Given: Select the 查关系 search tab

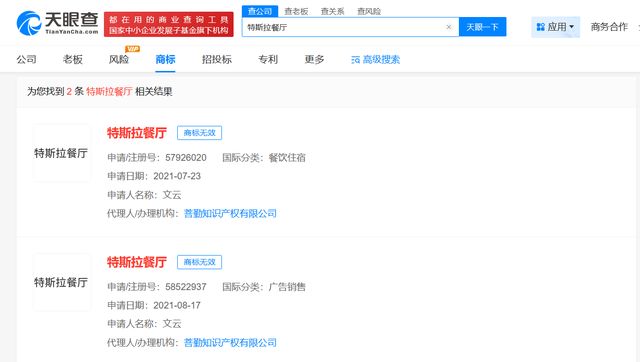Looking at the screenshot, I should (332, 11).
